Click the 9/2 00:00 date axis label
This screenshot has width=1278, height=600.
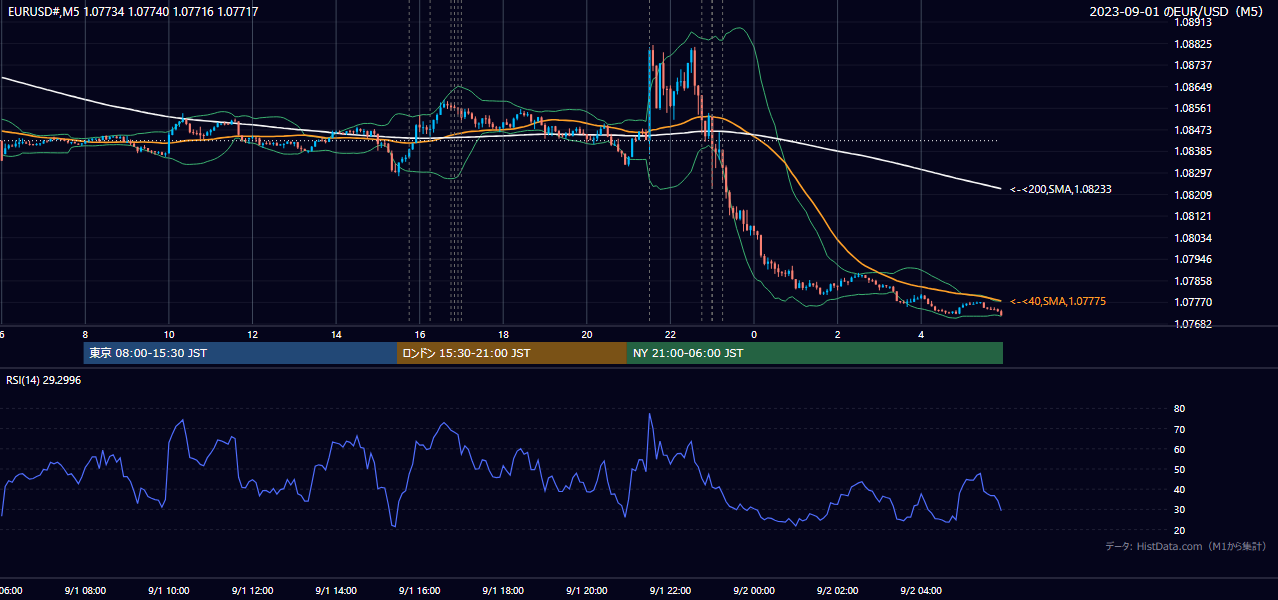point(755,591)
